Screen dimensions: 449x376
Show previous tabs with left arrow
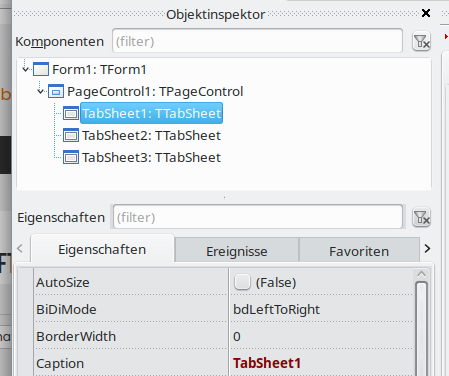click(x=20, y=249)
